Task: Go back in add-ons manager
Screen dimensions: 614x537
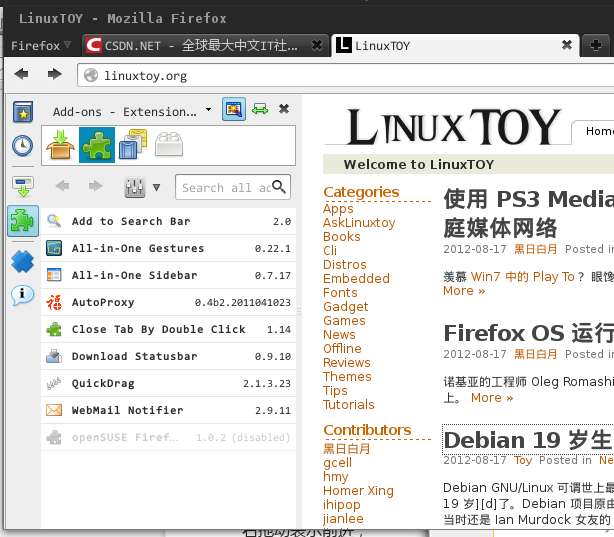Action: tap(63, 186)
